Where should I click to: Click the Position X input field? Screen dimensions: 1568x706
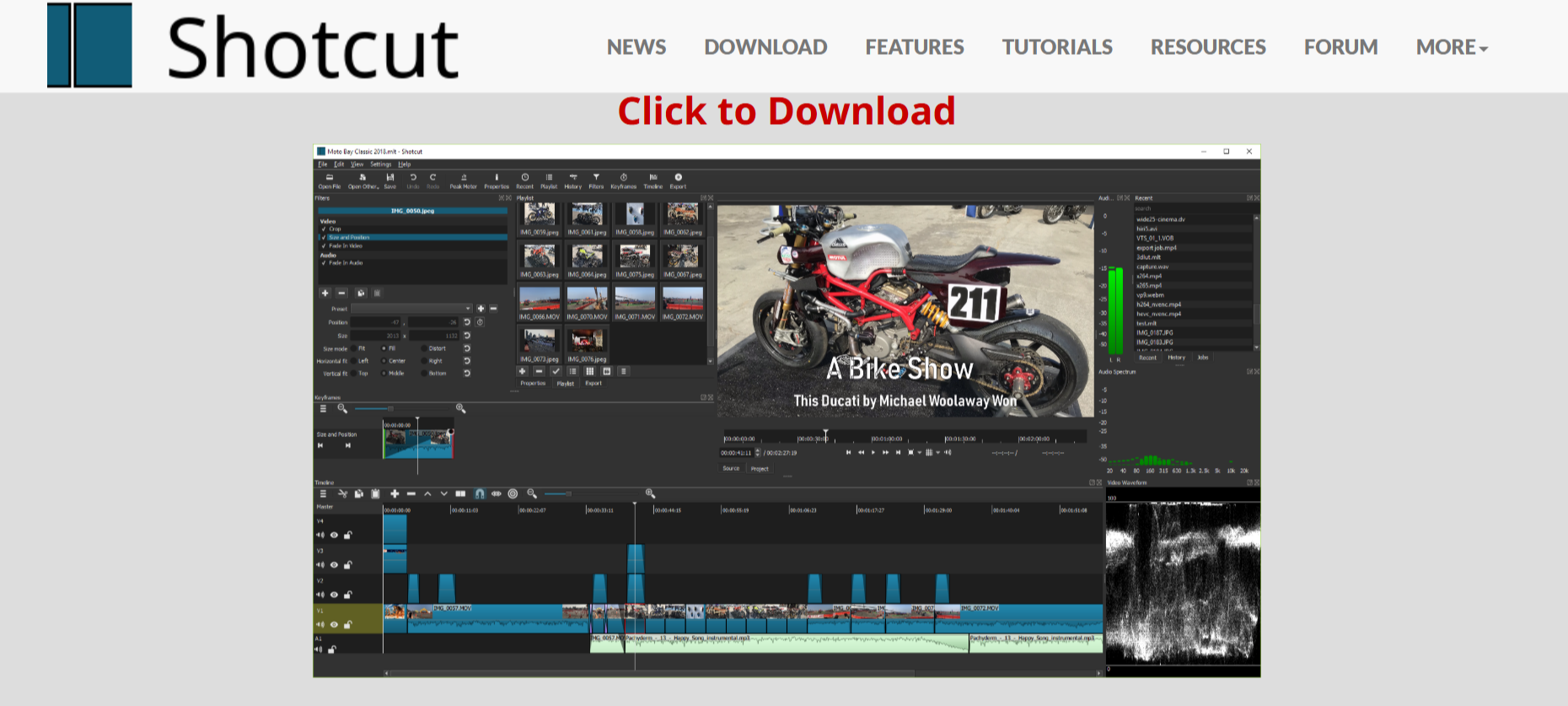pyautogui.click(x=375, y=322)
